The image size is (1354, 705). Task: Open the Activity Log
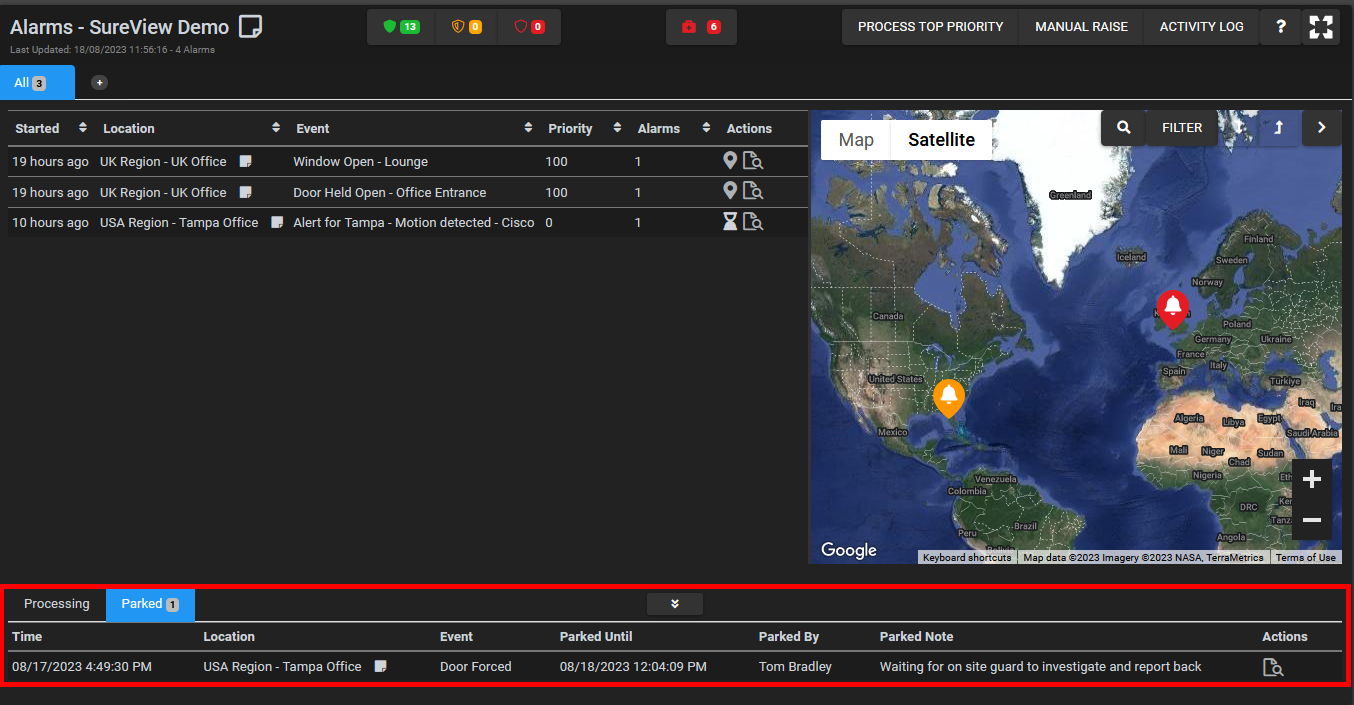[x=1201, y=27]
